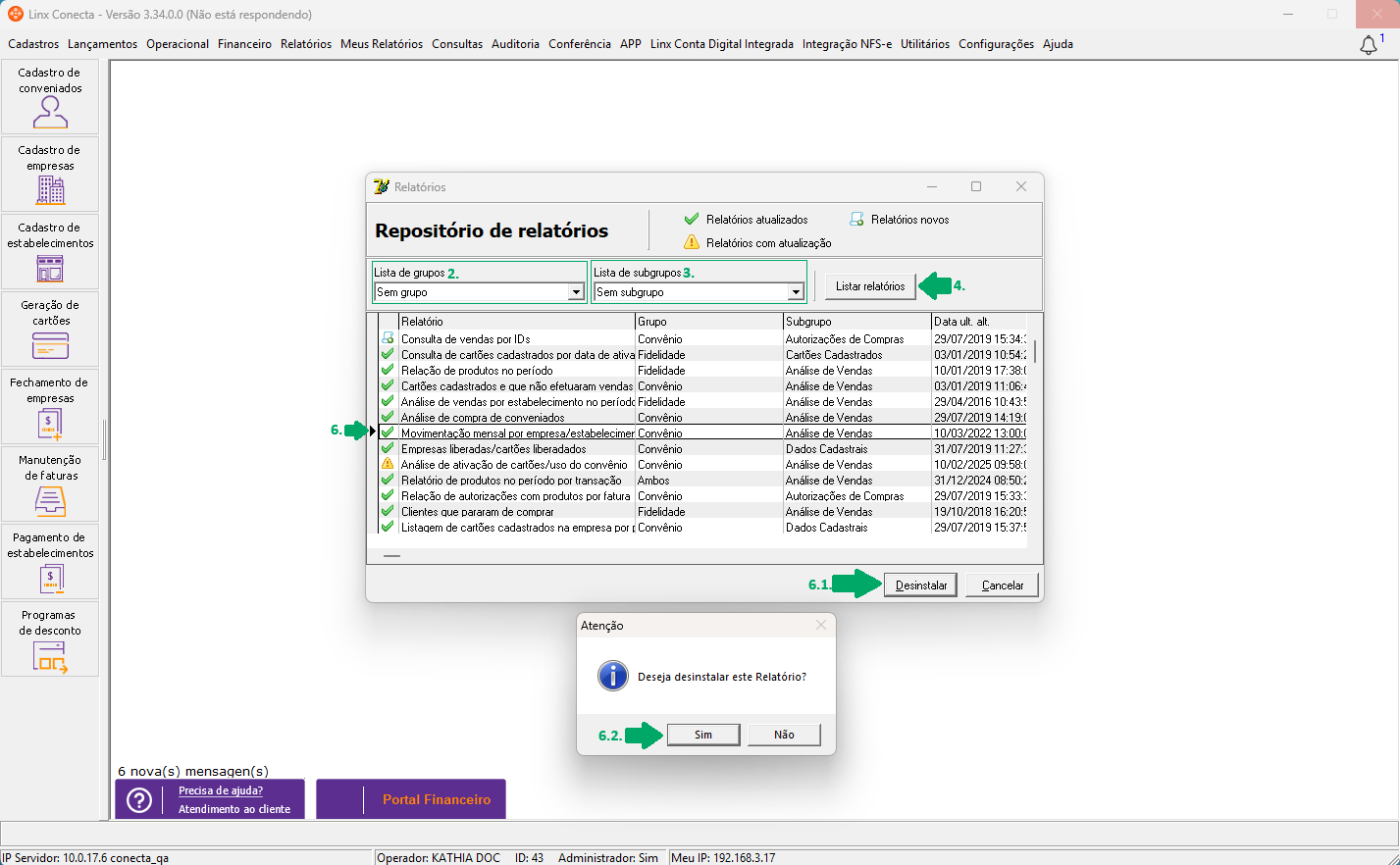This screenshot has height=865, width=1400.
Task: Confirm uninstall by clicking Sim
Action: 703,735
